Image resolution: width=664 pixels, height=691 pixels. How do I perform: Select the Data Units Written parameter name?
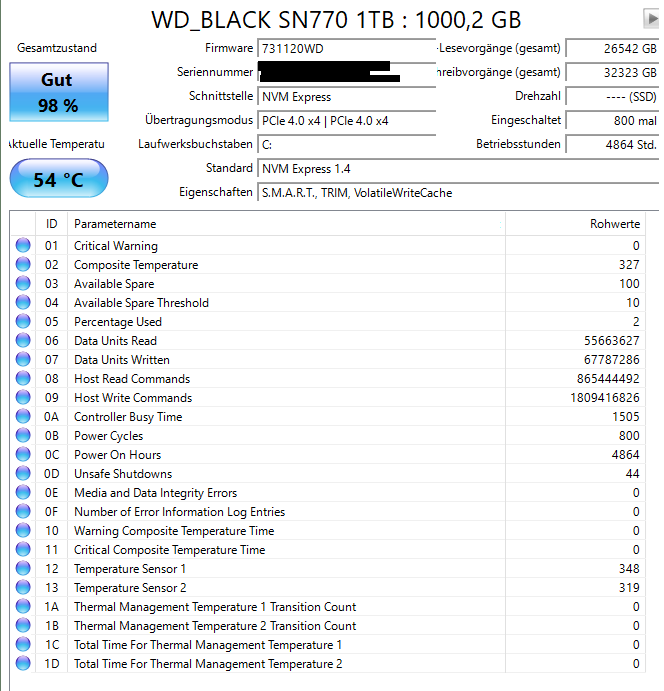[x=122, y=360]
